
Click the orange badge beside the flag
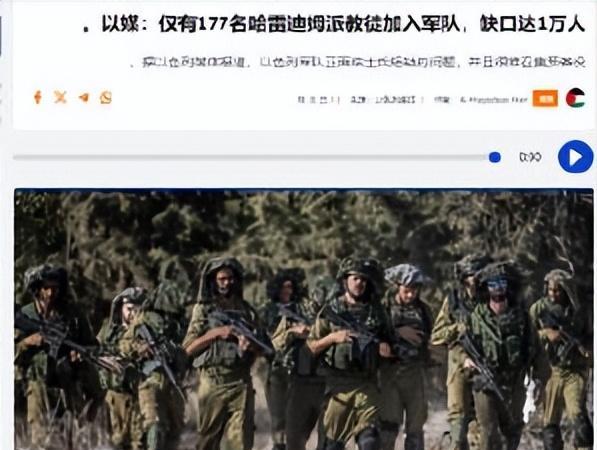coord(545,99)
